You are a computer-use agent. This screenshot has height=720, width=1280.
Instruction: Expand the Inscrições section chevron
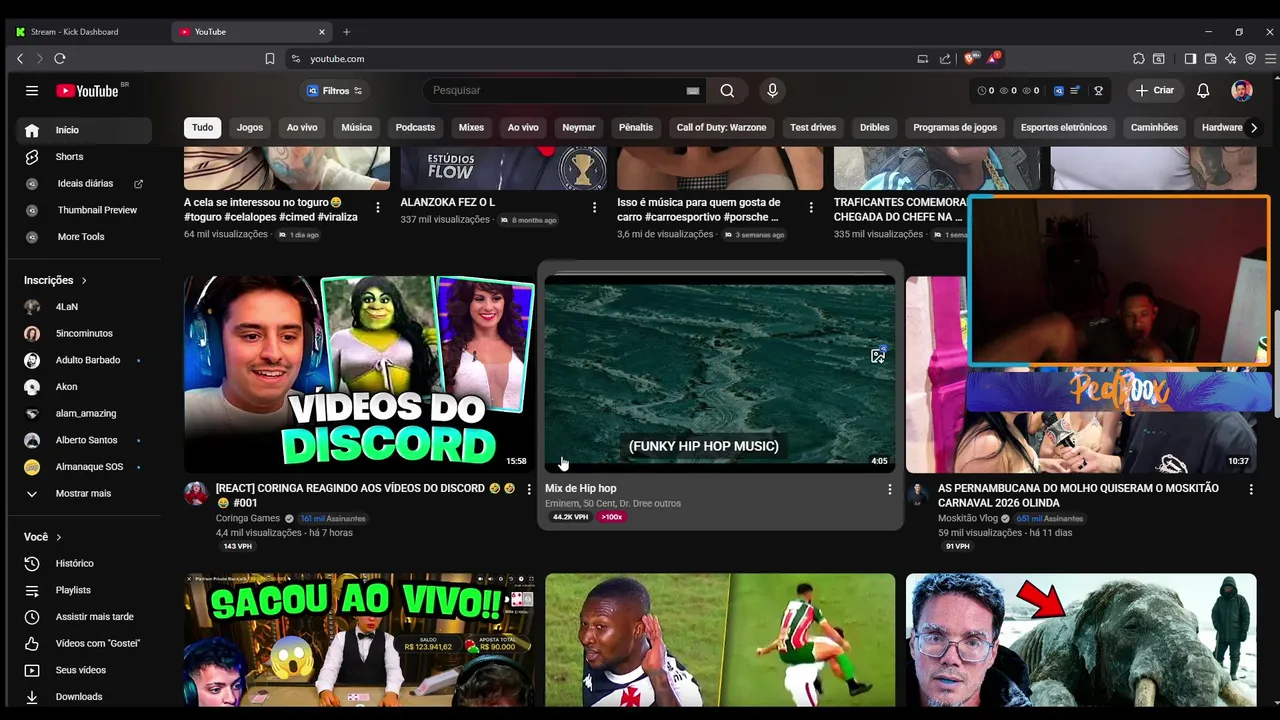(x=84, y=281)
